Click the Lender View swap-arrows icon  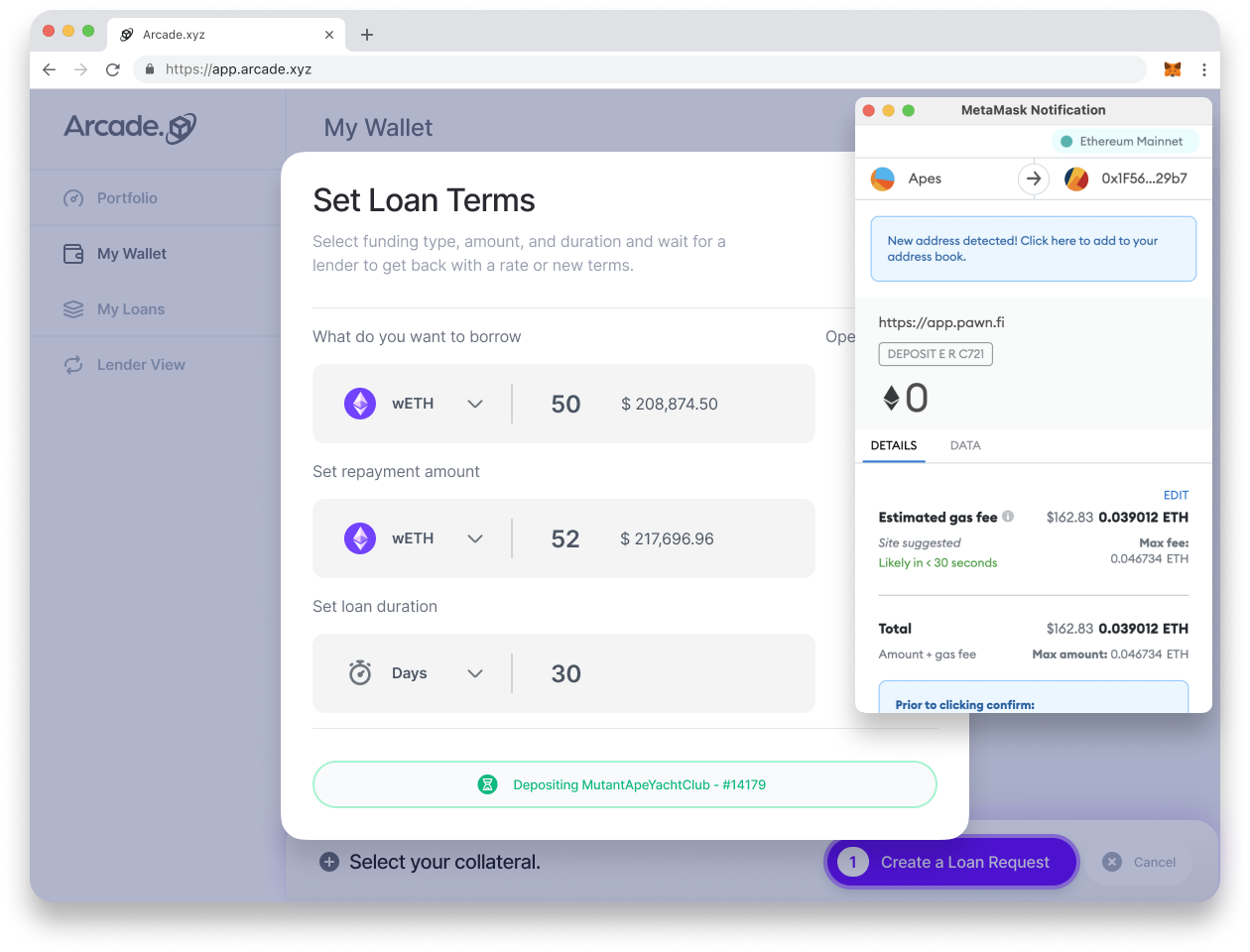pyautogui.click(x=73, y=365)
